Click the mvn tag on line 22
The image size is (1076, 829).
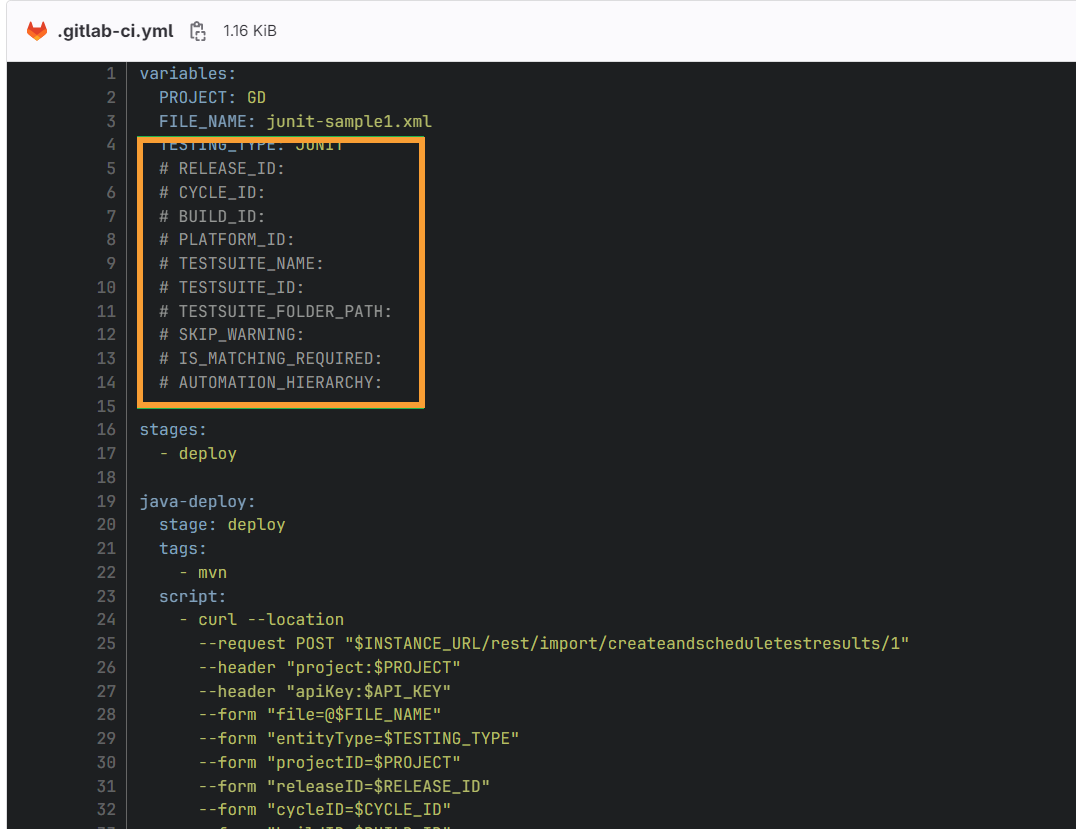[212, 572]
